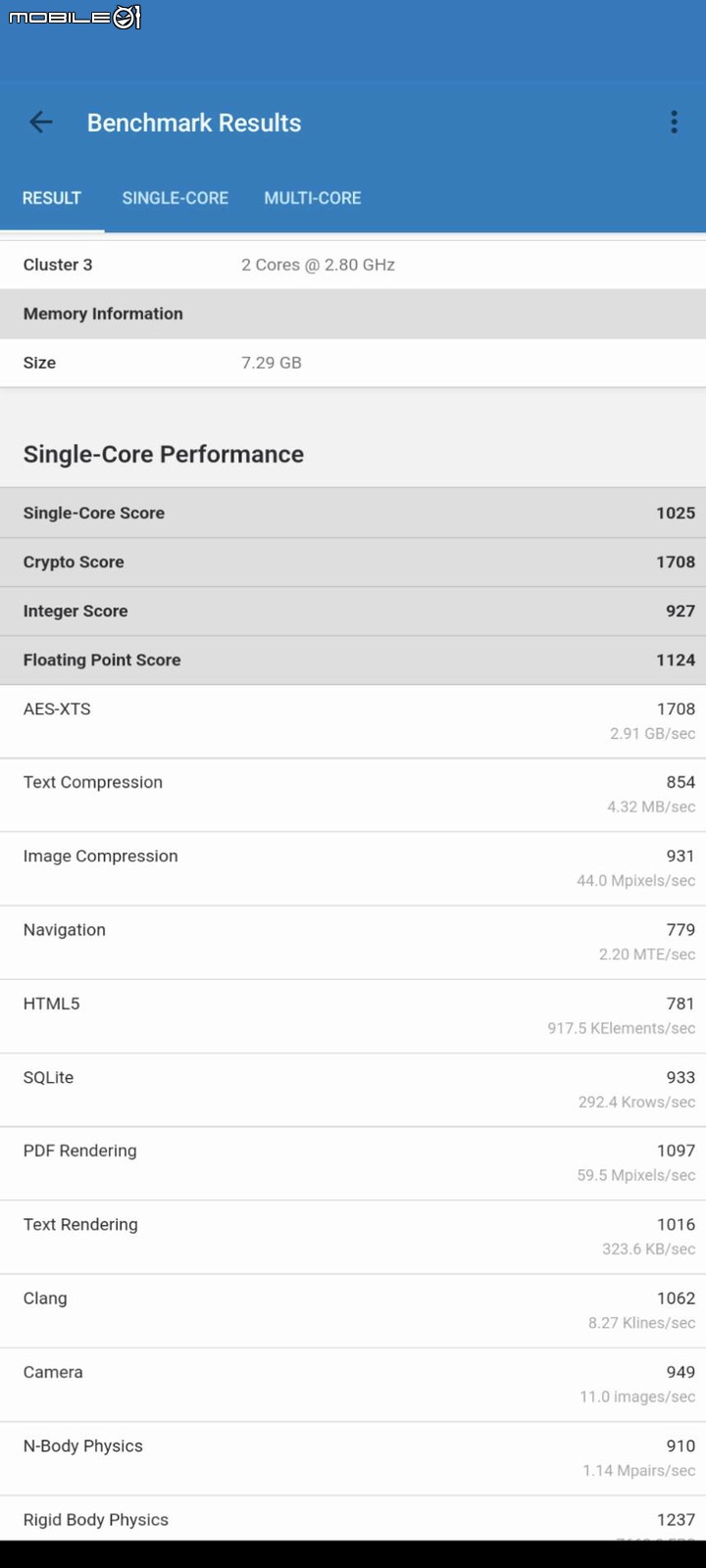The height and width of the screenshot is (1568, 706).
Task: Tap the SQLite result row
Action: [x=353, y=1090]
